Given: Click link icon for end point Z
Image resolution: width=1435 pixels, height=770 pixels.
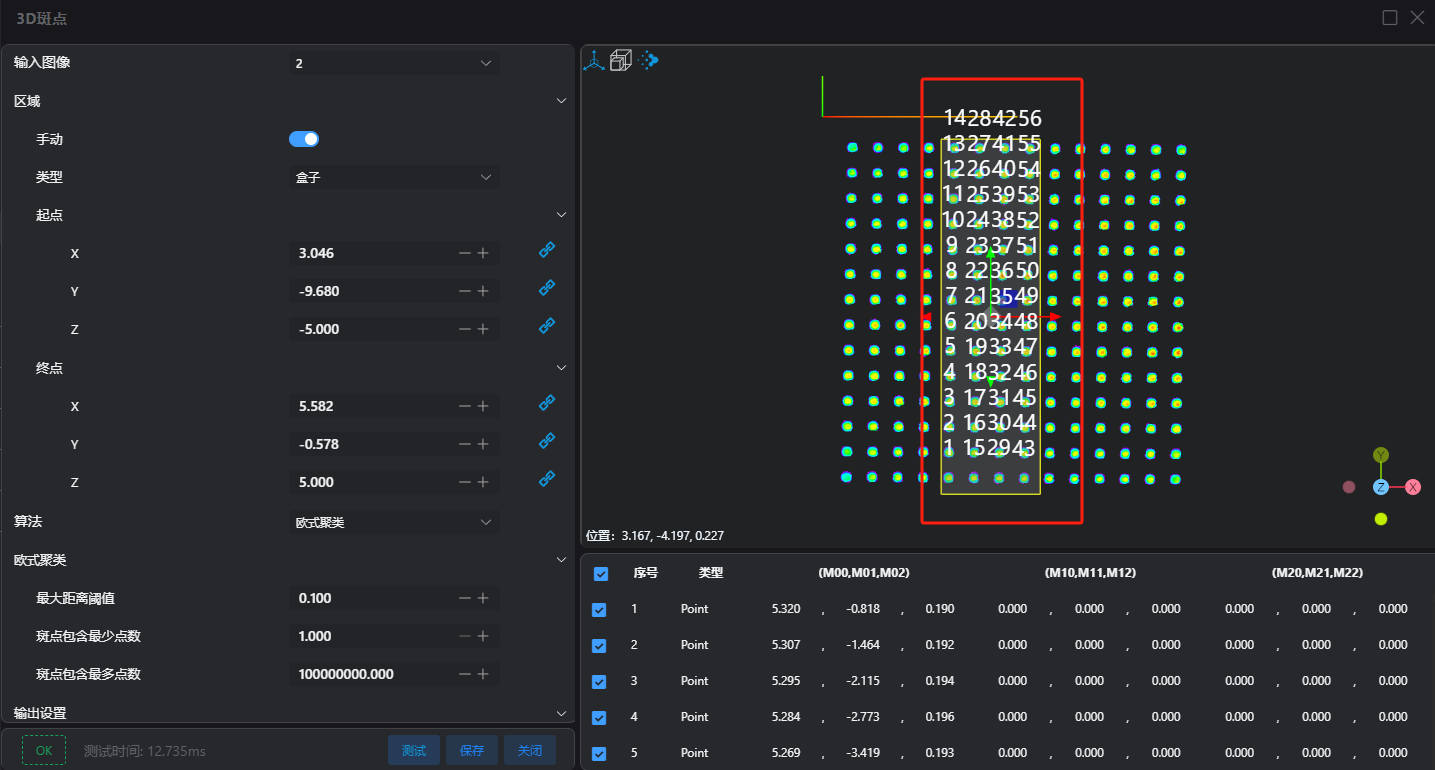Looking at the screenshot, I should tap(547, 479).
